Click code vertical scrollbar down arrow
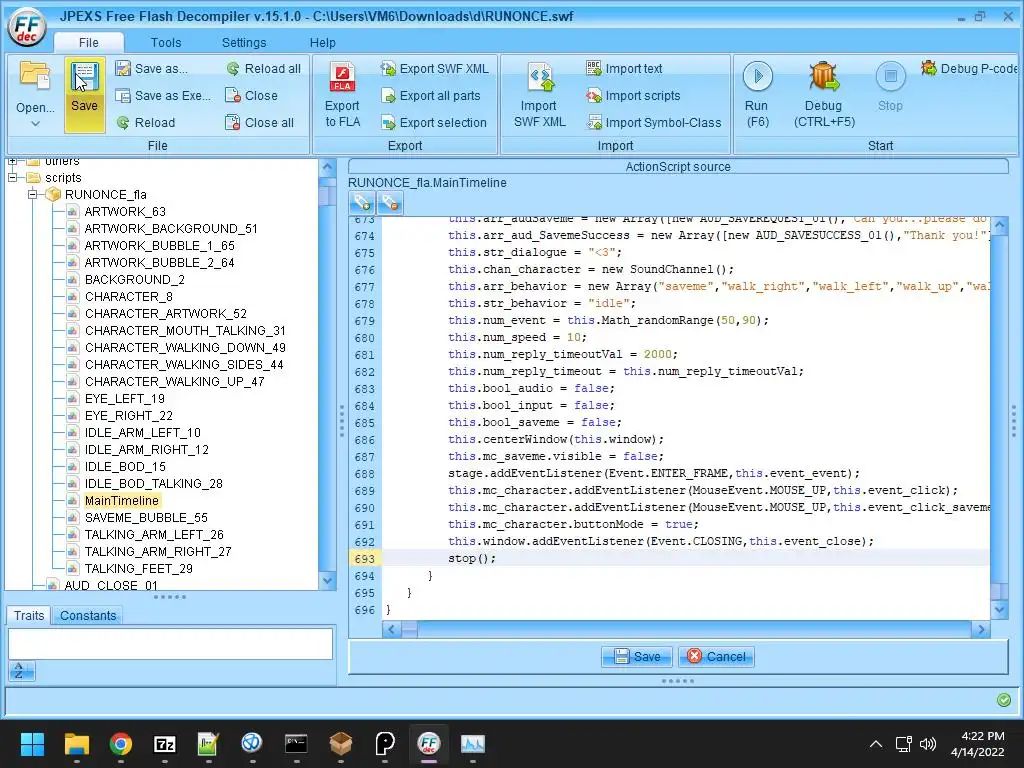This screenshot has width=1024, height=768. [999, 609]
